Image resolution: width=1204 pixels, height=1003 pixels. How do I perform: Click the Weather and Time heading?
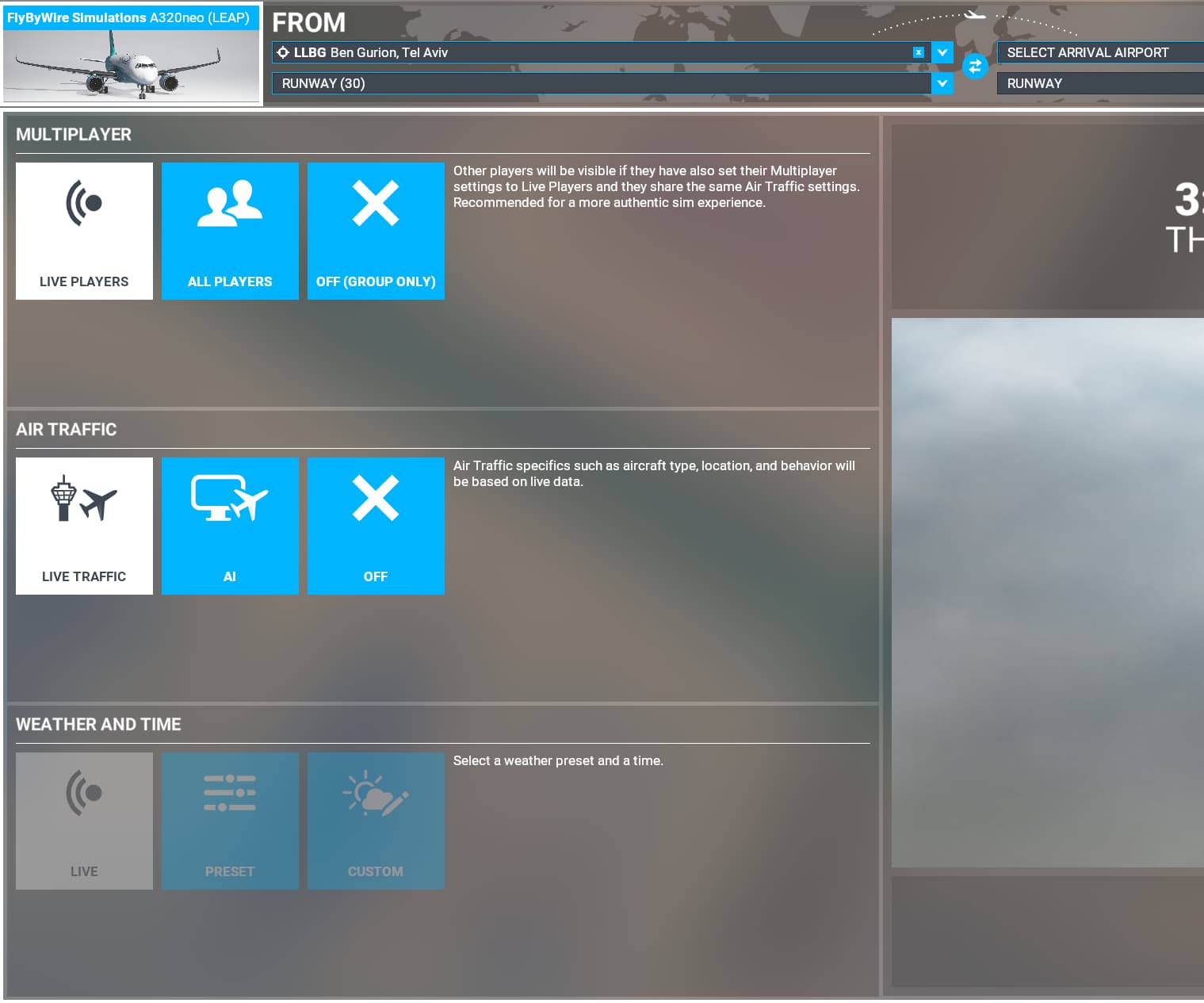click(x=99, y=724)
